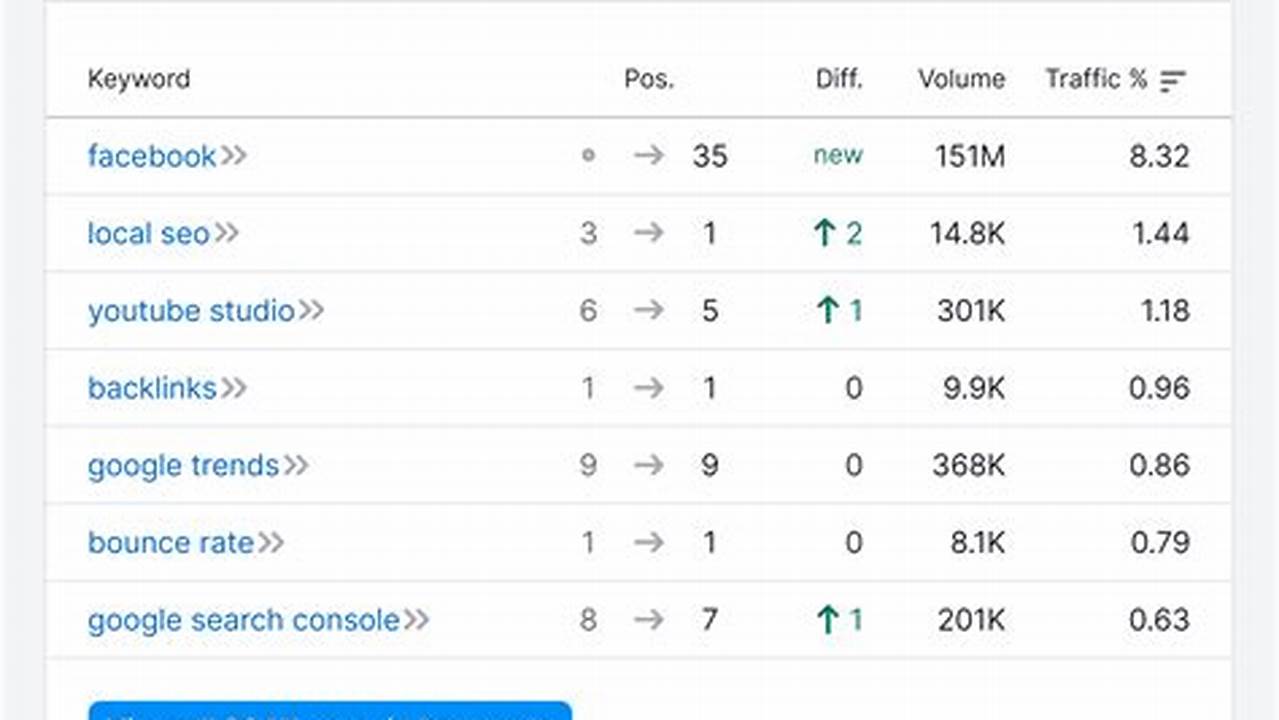Click the Traffic % column header

pyautogui.click(x=1096, y=80)
